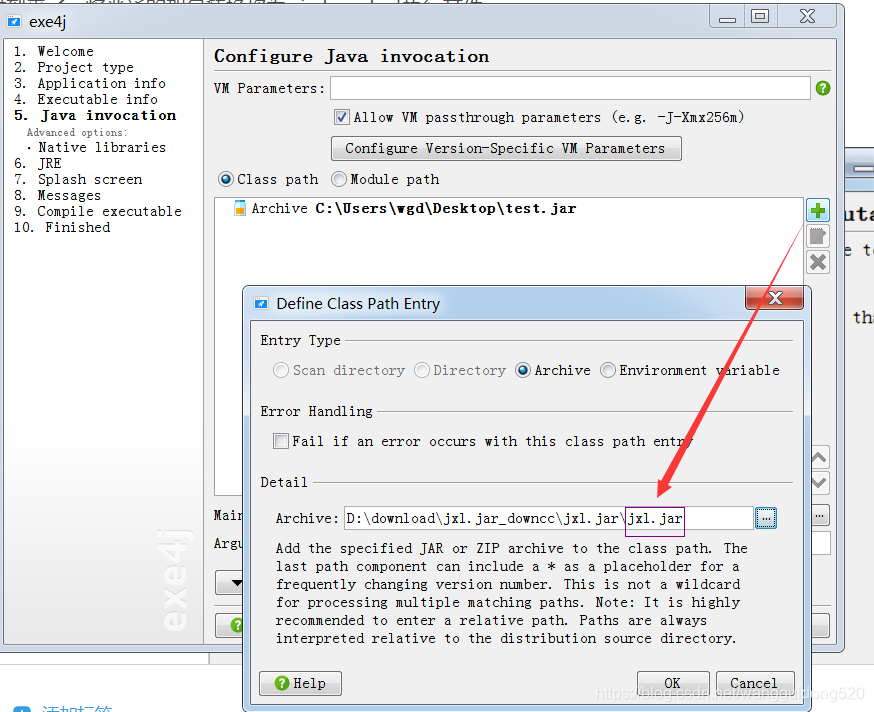Open the dropdown arrow button at bottom left
This screenshot has width=874, height=712.
coord(230,583)
